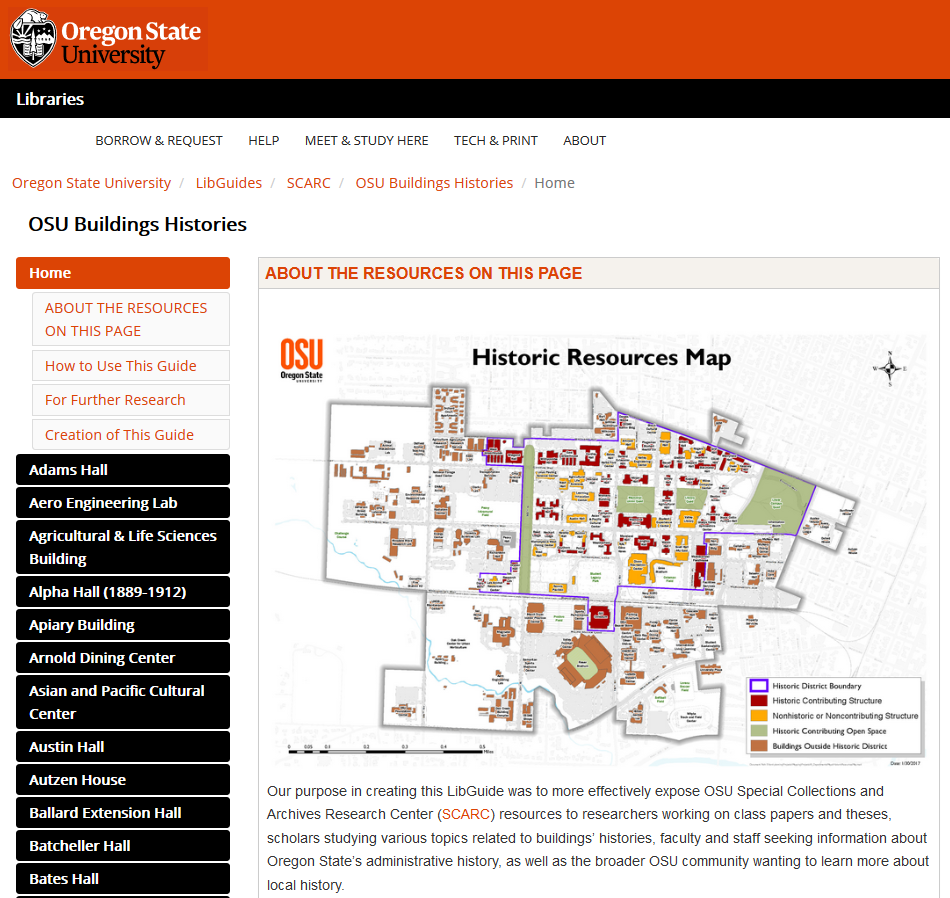Click Libraries in the black header bar
Image resolution: width=950 pixels, height=898 pixels.
click(50, 98)
